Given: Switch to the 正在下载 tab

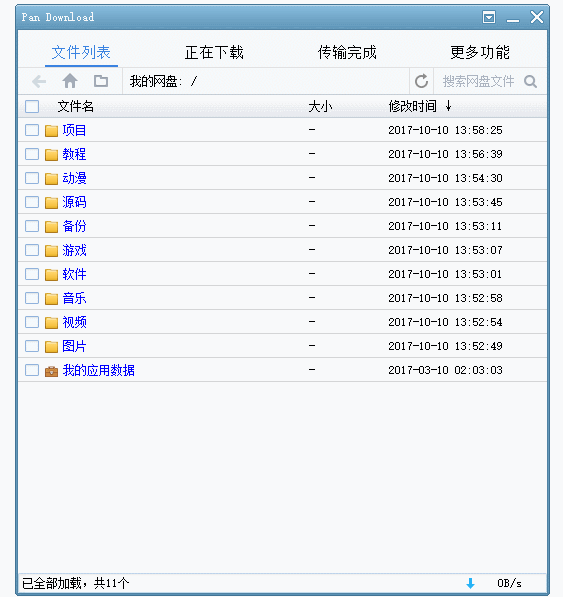Looking at the screenshot, I should point(214,52).
